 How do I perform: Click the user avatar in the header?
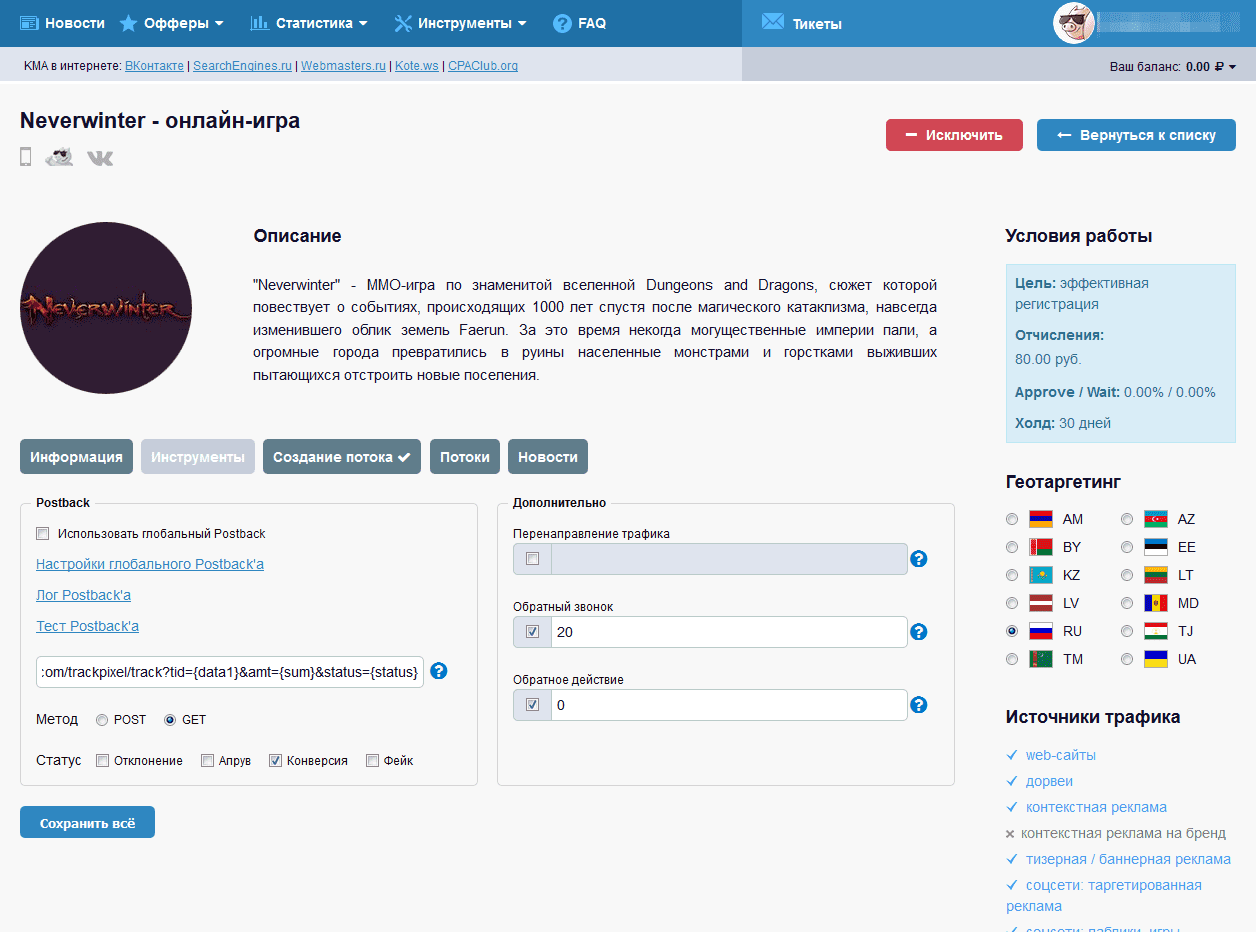point(1074,23)
